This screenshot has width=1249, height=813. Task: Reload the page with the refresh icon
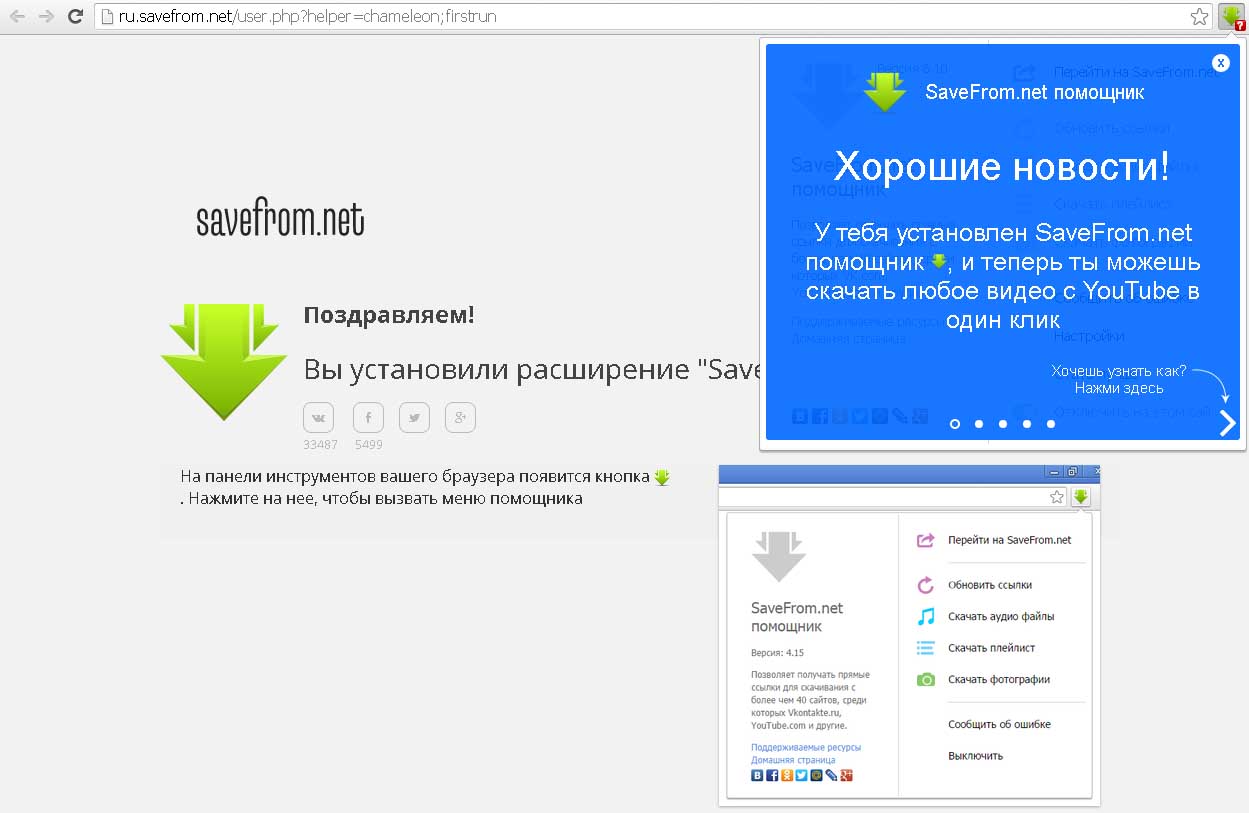tap(75, 16)
